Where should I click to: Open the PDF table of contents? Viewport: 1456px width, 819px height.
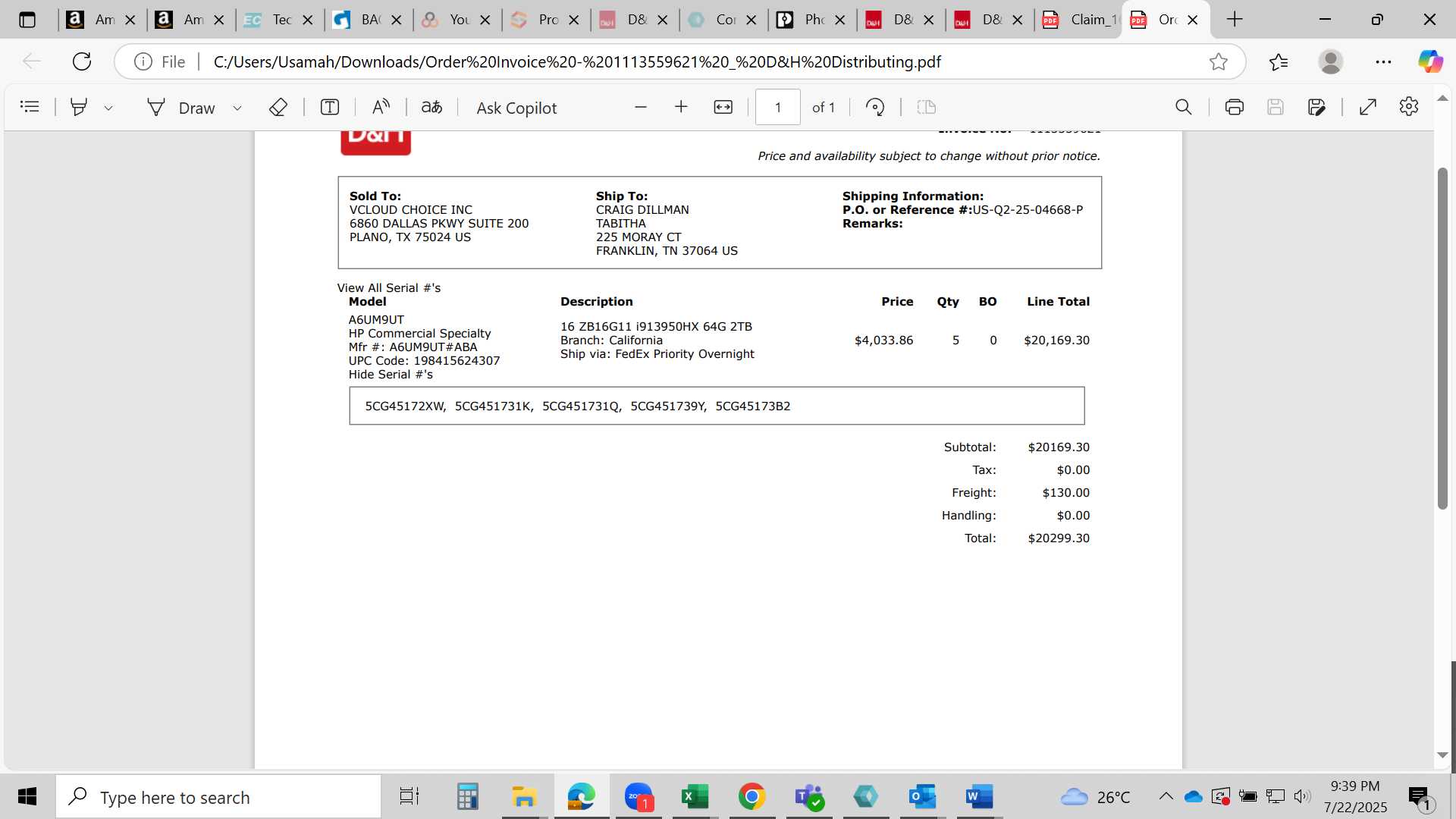[x=30, y=107]
